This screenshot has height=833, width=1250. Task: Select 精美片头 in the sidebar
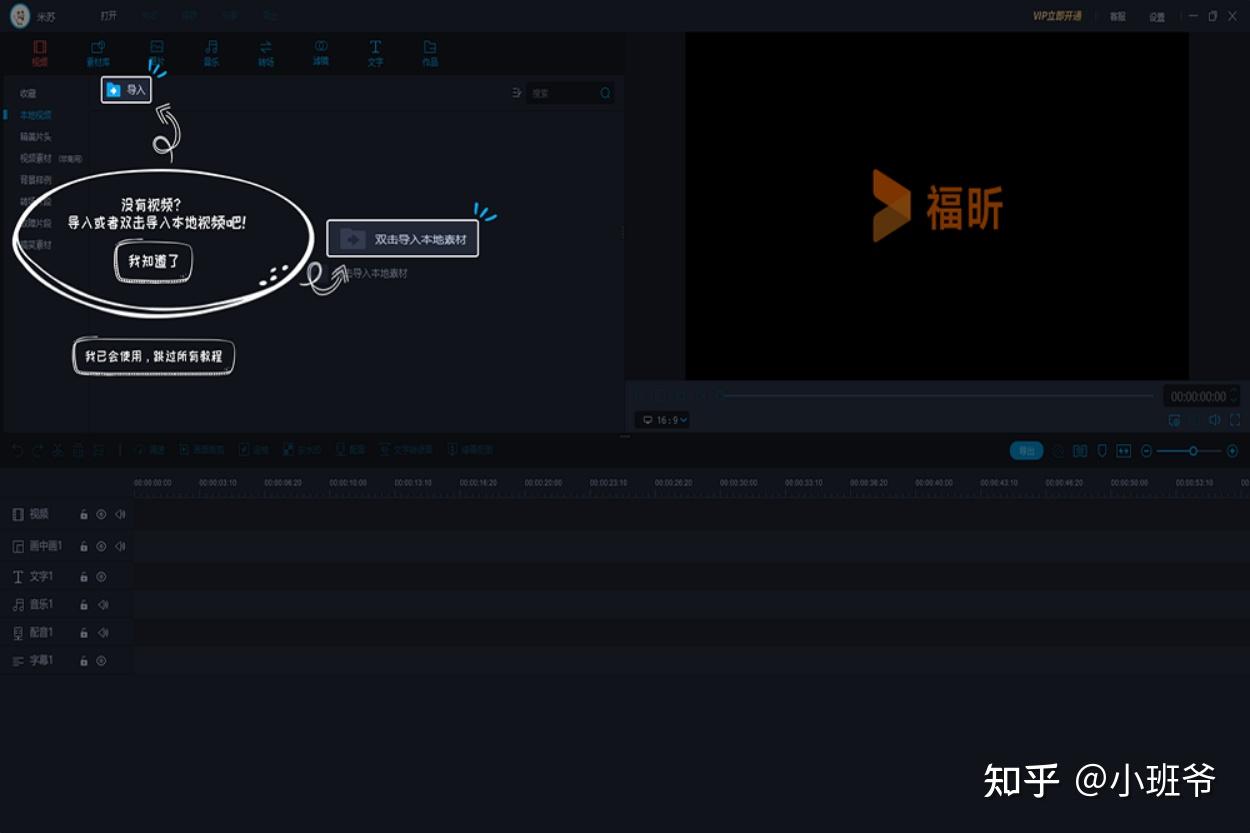pyautogui.click(x=36, y=136)
